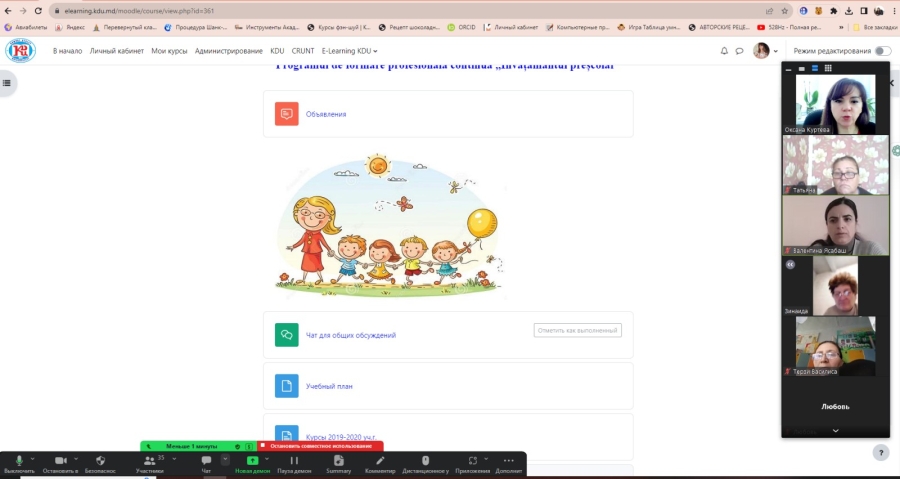Screen dimensions: 900x479
Task: Switch Zoom video panel to grid view
Action: pos(828,68)
